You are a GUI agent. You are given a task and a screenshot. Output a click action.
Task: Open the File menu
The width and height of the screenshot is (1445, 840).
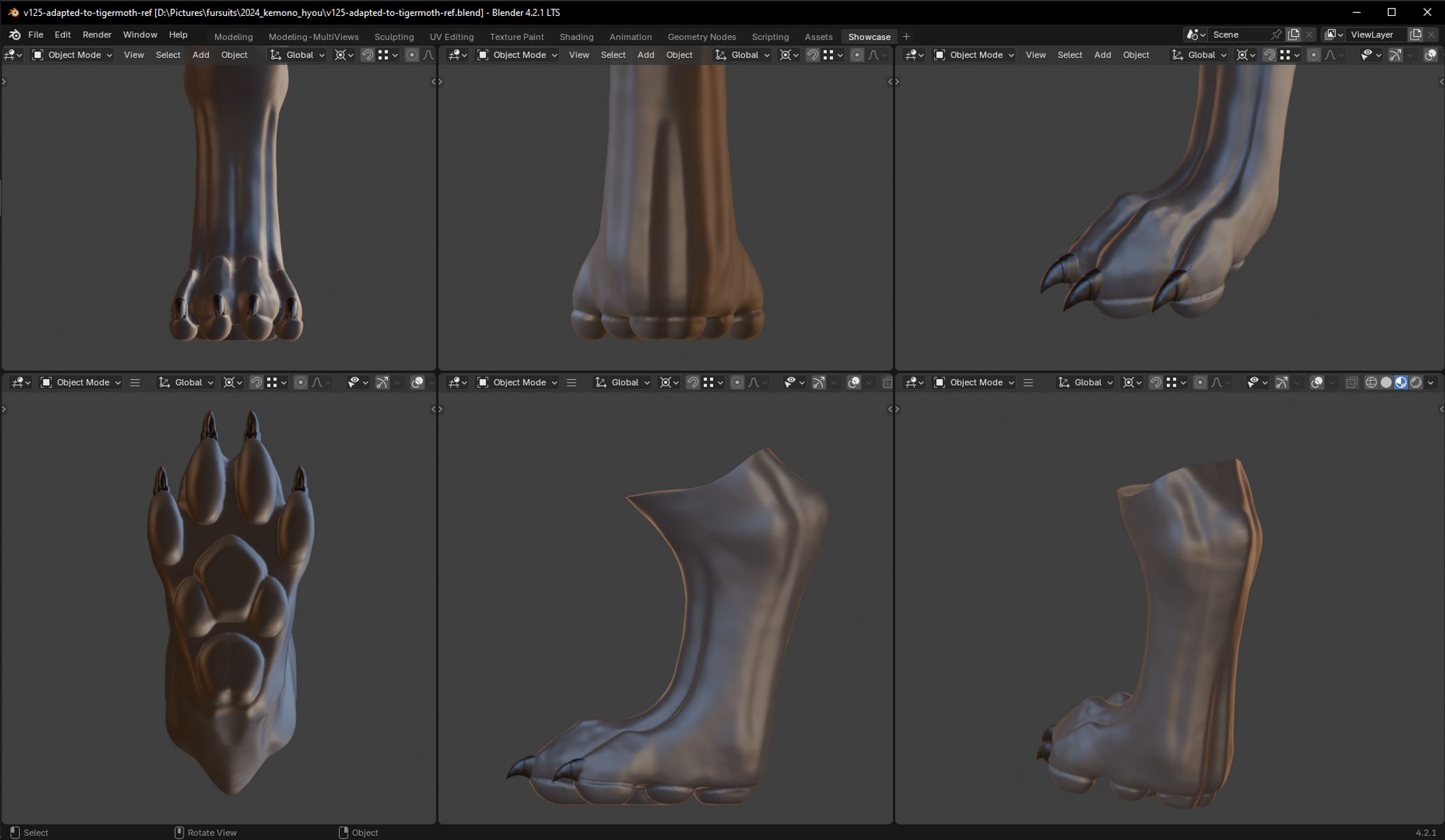click(x=35, y=35)
